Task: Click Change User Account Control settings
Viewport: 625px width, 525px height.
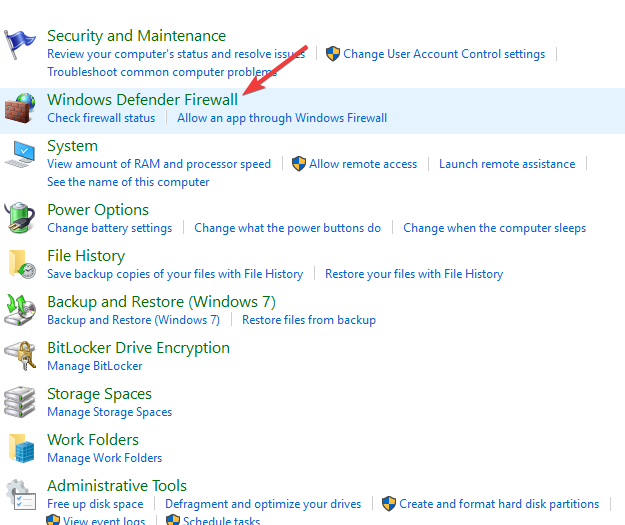Action: point(444,54)
